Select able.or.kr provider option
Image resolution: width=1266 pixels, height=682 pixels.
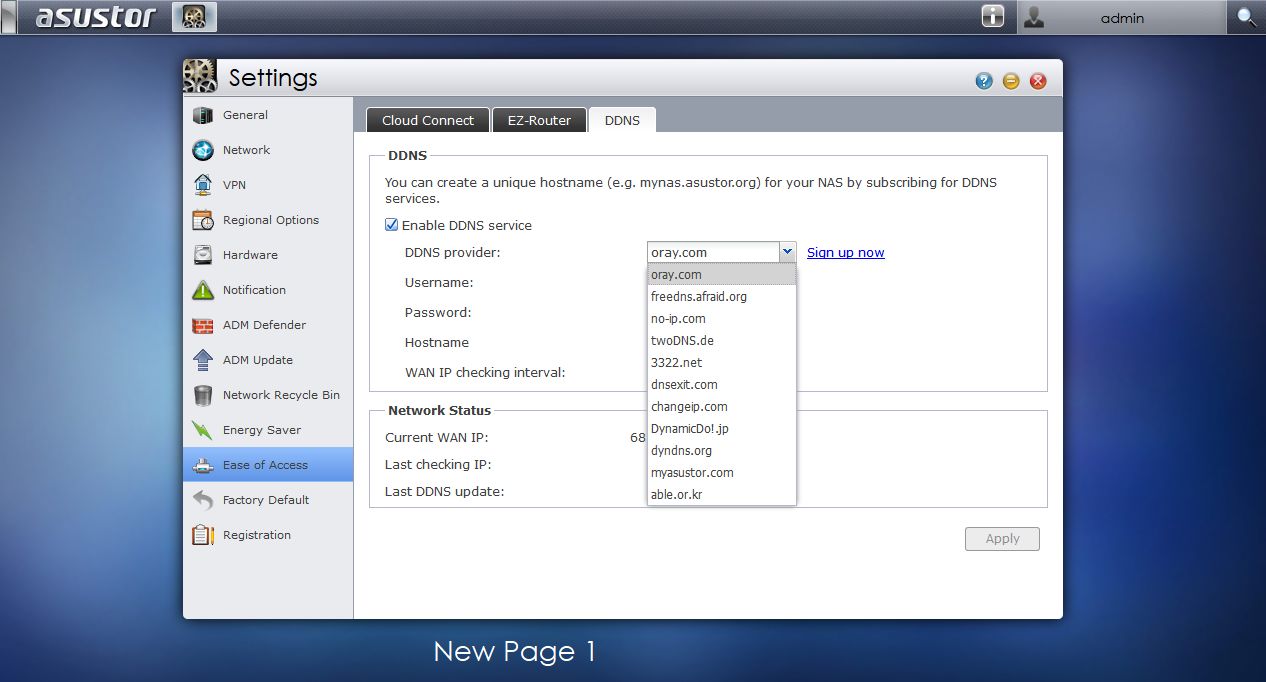click(722, 494)
